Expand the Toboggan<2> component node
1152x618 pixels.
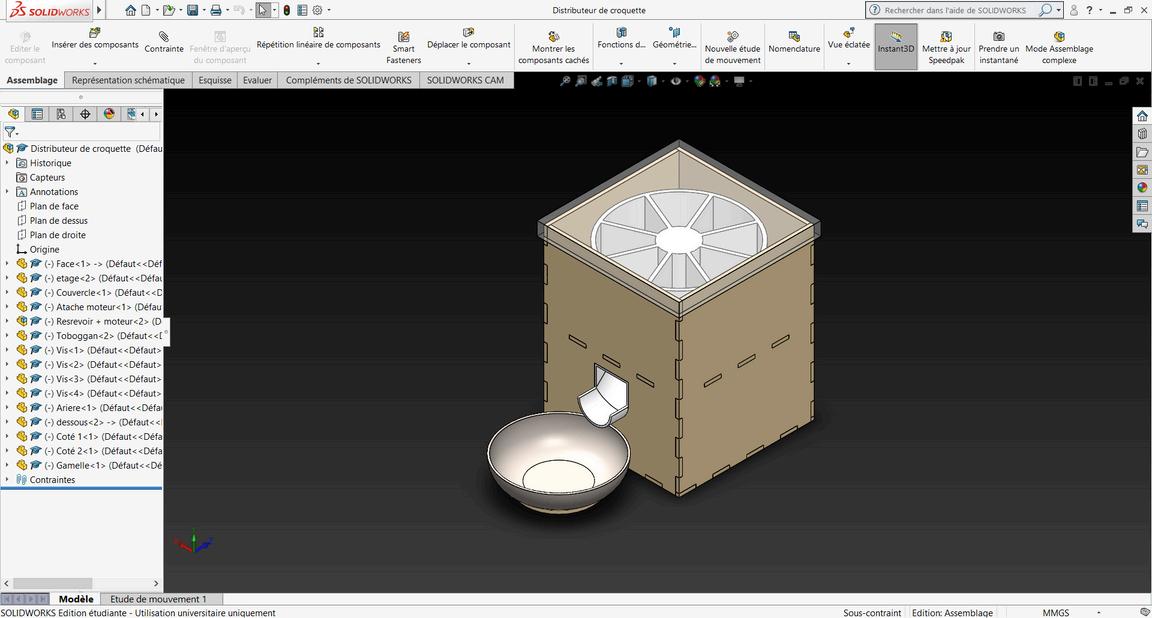pos(7,336)
